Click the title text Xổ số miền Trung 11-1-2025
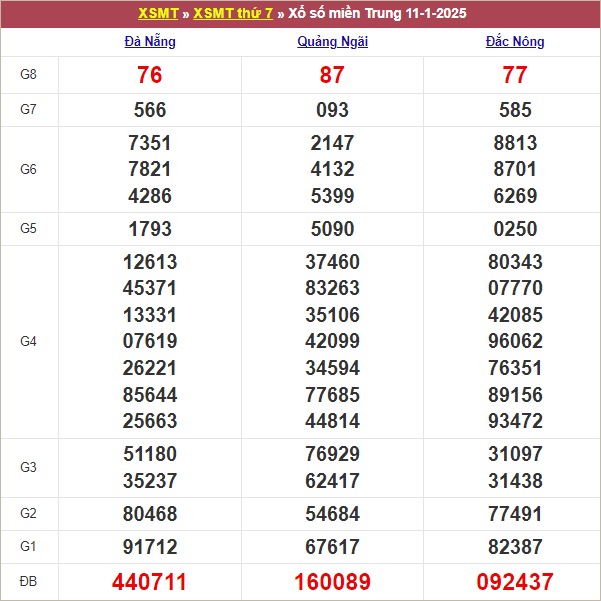Image resolution: width=601 pixels, height=601 pixels. [x=377, y=14]
